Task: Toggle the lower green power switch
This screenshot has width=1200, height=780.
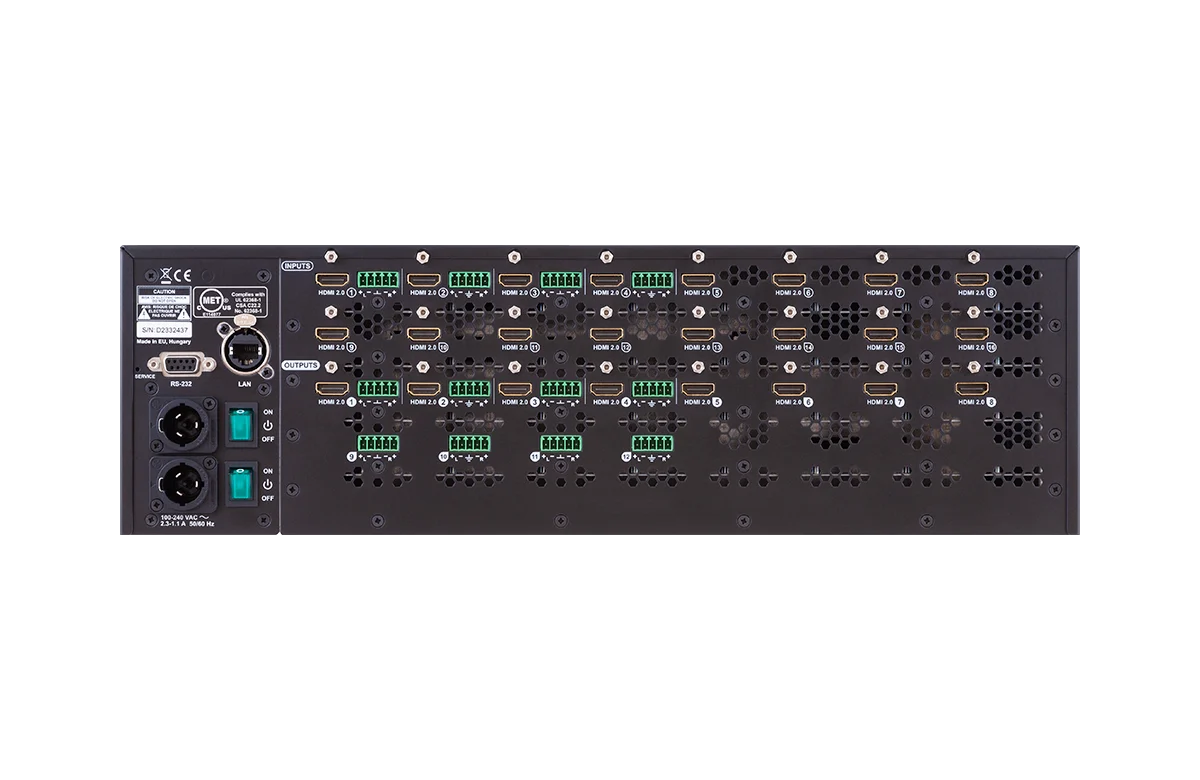Action: coord(240,484)
